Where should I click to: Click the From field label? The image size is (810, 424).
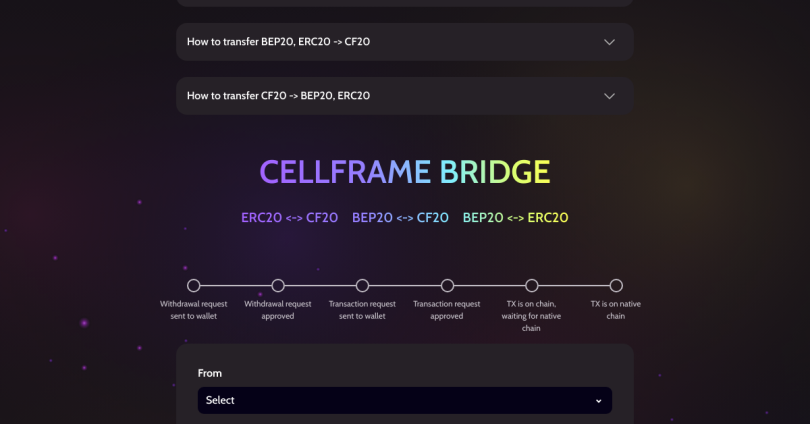tap(210, 373)
